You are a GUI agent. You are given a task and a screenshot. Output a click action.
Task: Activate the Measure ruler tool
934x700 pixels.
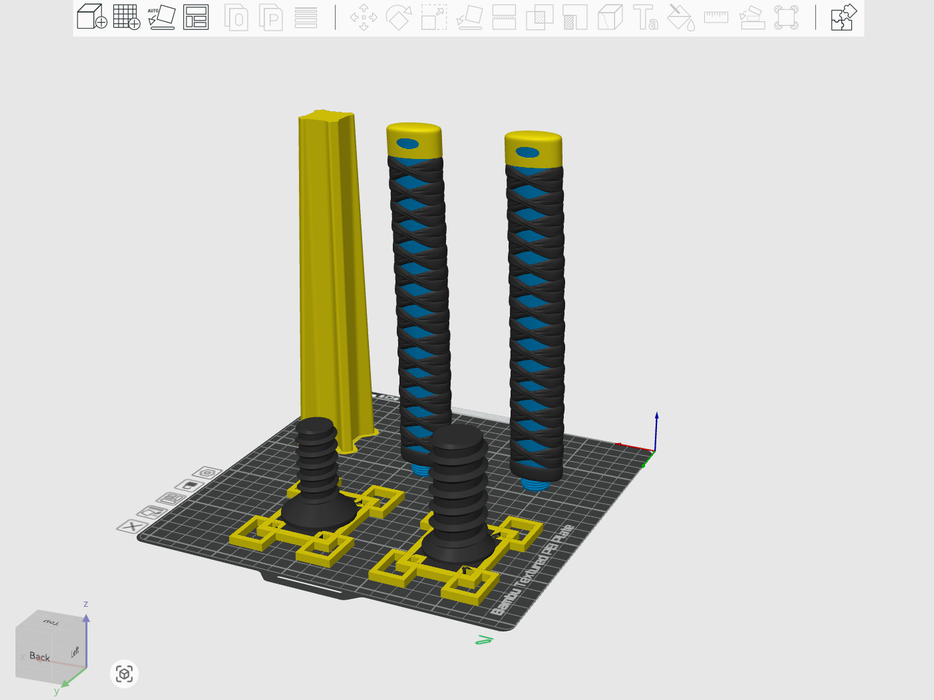(716, 17)
